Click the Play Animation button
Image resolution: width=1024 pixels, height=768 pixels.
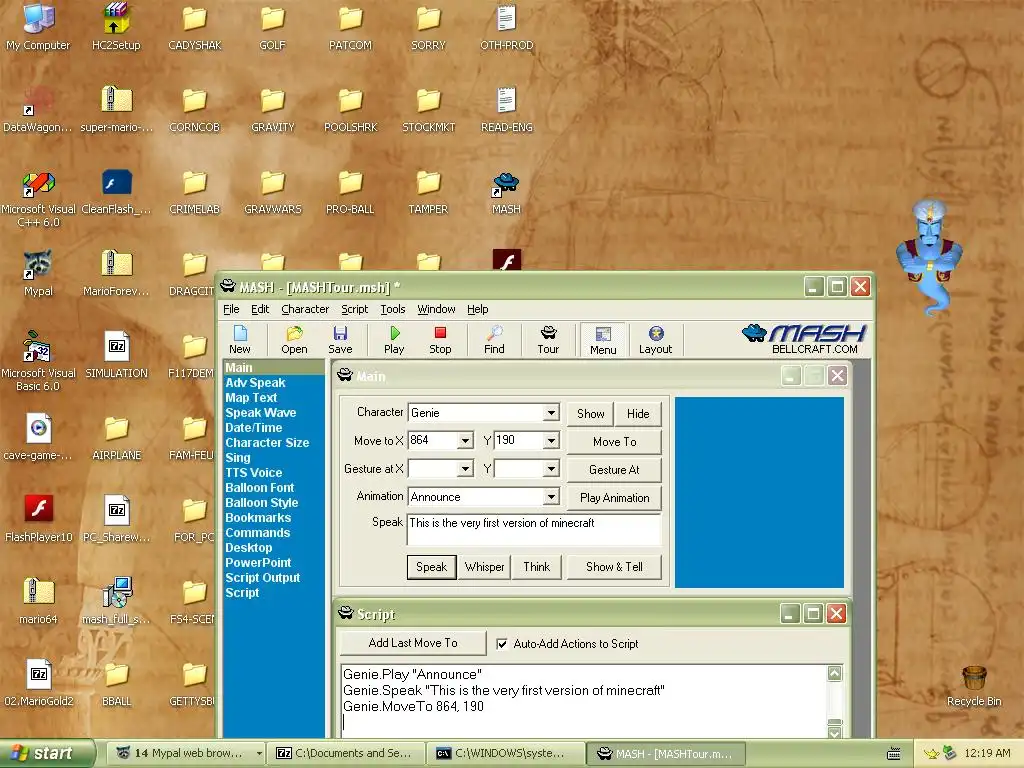614,498
